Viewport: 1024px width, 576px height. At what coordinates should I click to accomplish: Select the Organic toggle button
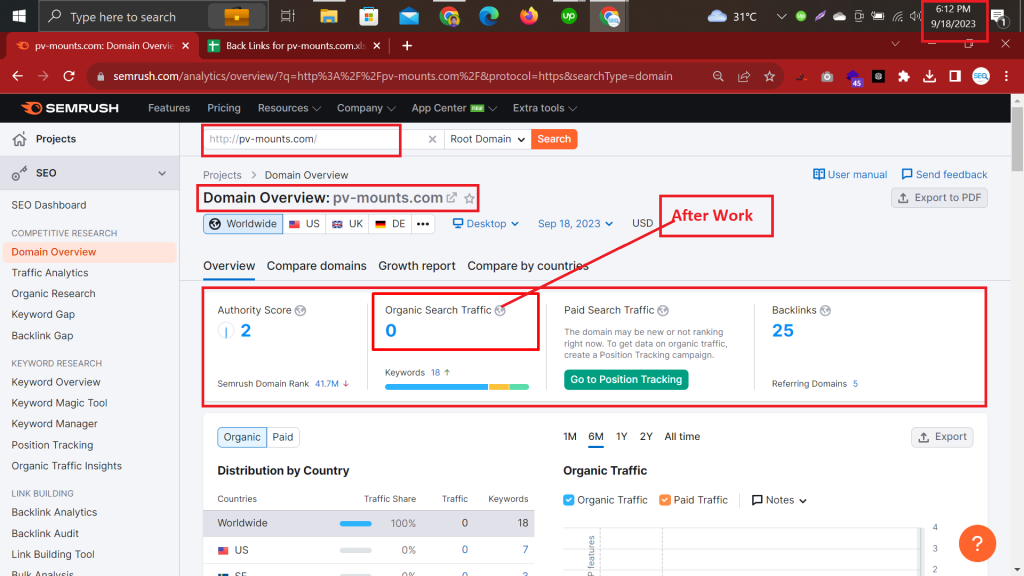pos(242,437)
